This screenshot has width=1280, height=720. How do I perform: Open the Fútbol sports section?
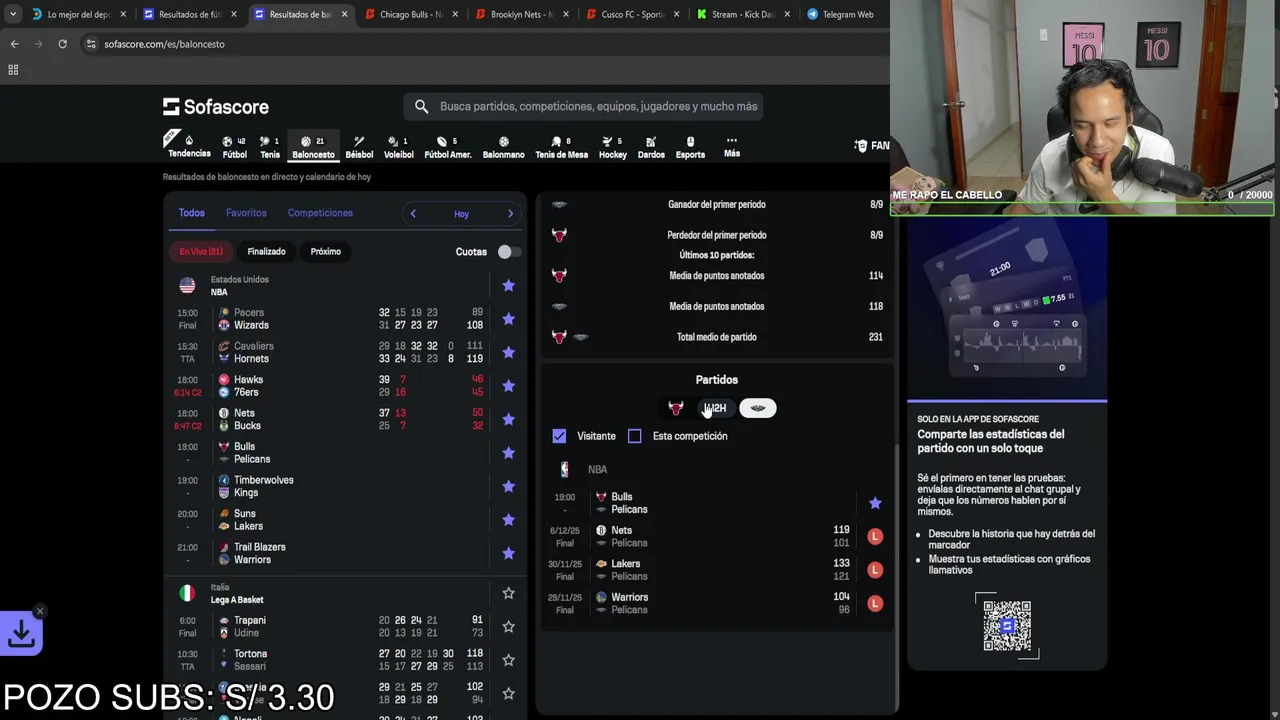(x=234, y=147)
